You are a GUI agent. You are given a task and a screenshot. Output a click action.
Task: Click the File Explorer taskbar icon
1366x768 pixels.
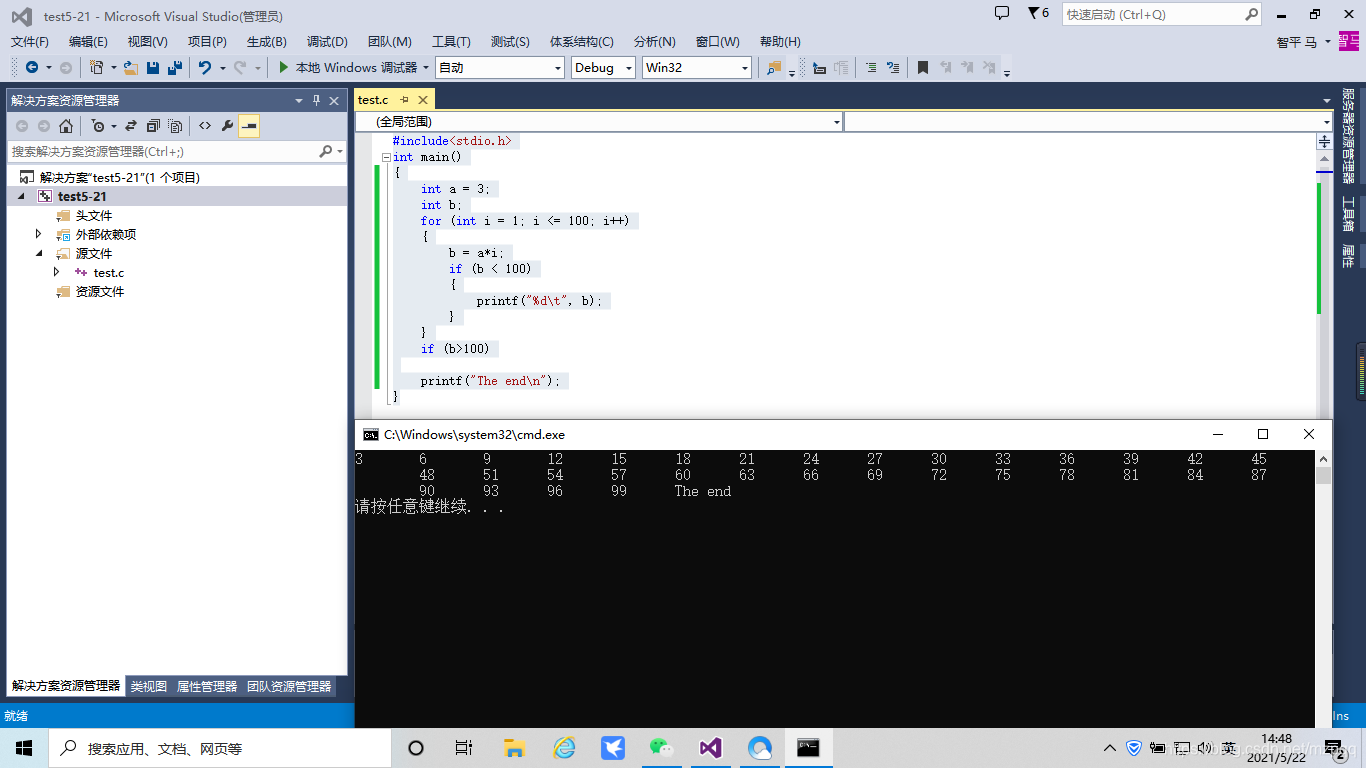tap(515, 748)
